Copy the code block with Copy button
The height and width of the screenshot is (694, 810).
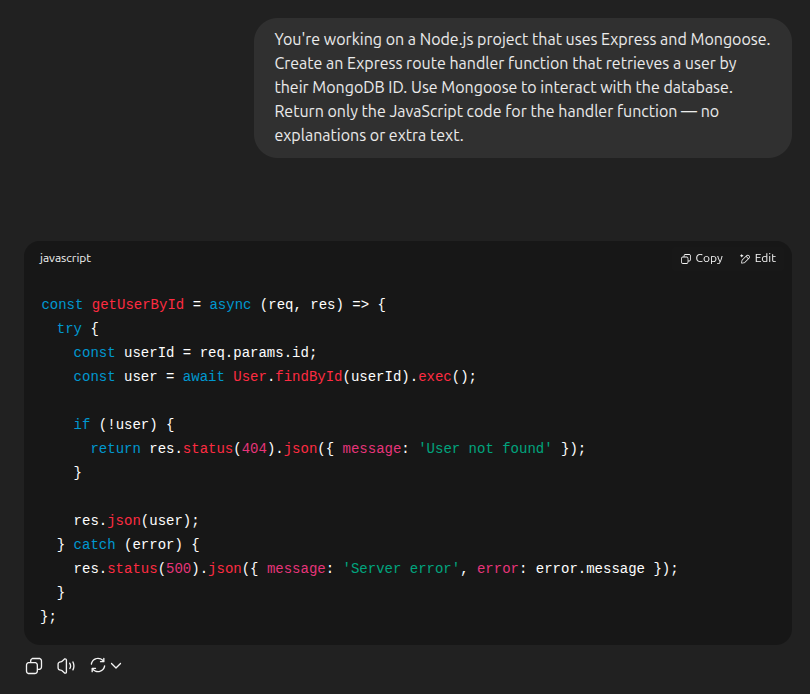point(702,258)
